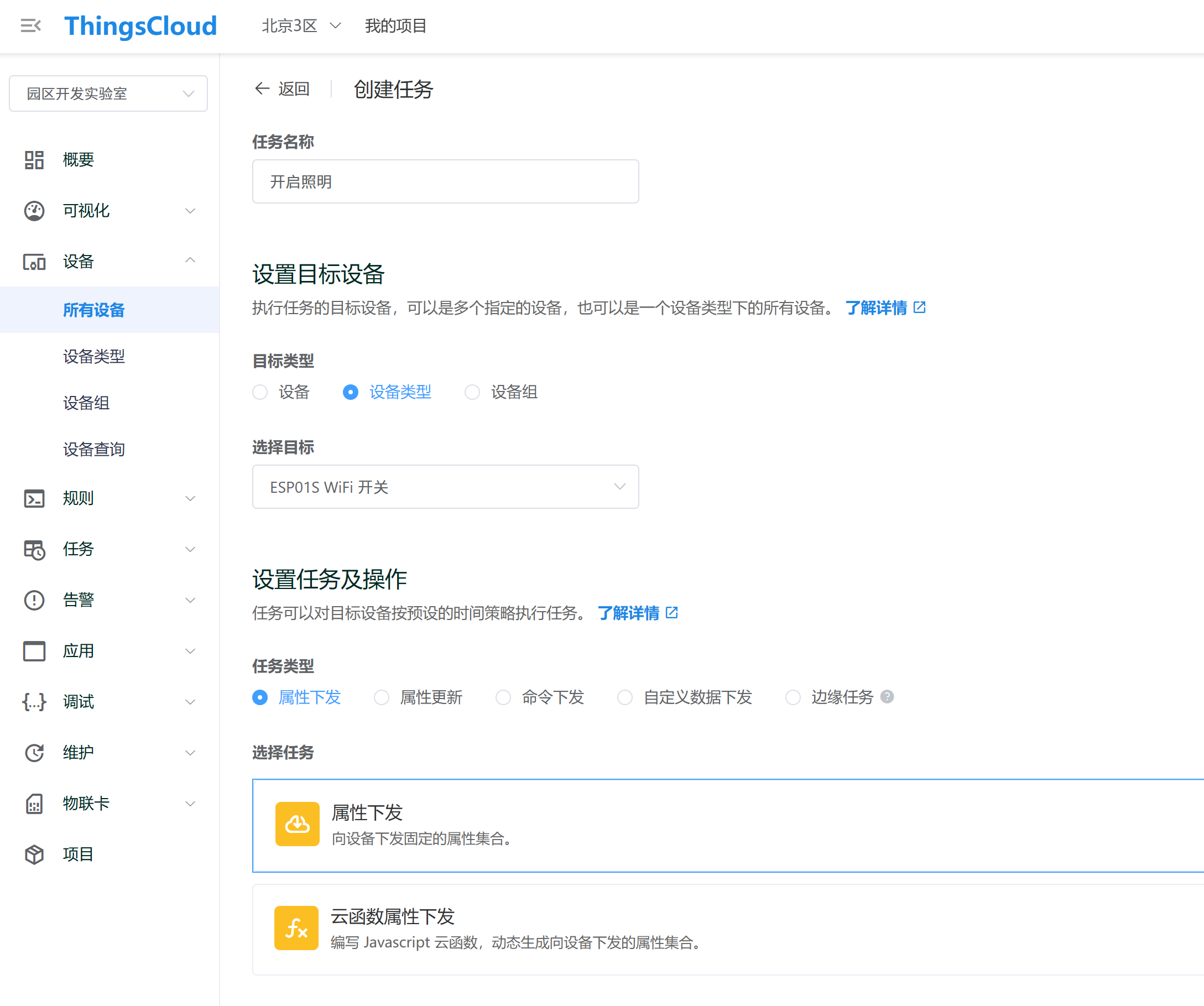Image resolution: width=1204 pixels, height=1006 pixels.
Task: Expand the 任务 menu chevron
Action: point(190,550)
